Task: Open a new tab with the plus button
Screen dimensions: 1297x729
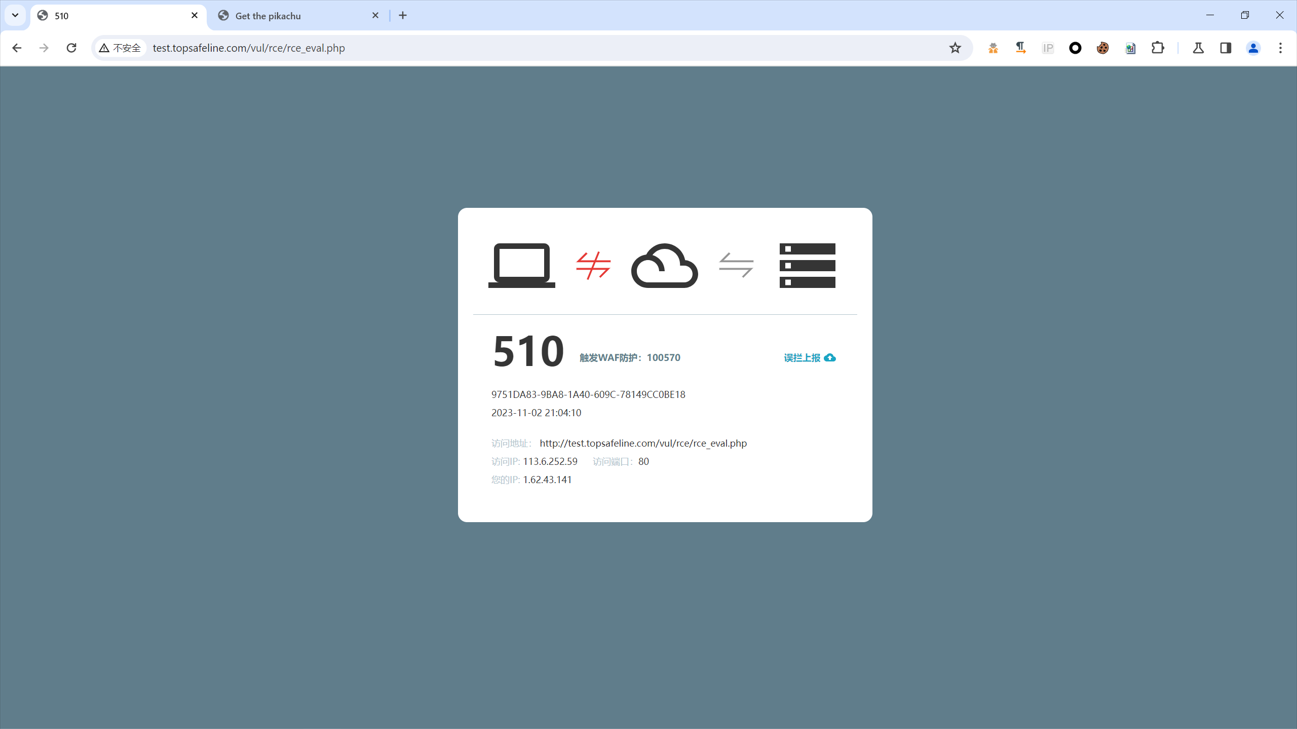Action: click(403, 15)
